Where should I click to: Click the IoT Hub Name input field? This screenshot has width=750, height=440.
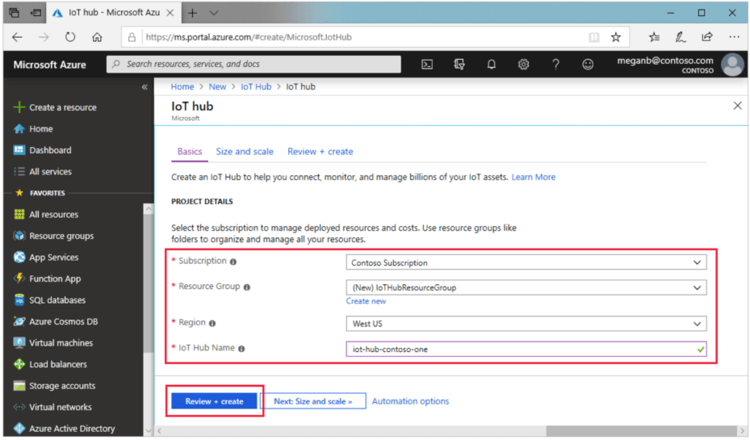click(526, 349)
